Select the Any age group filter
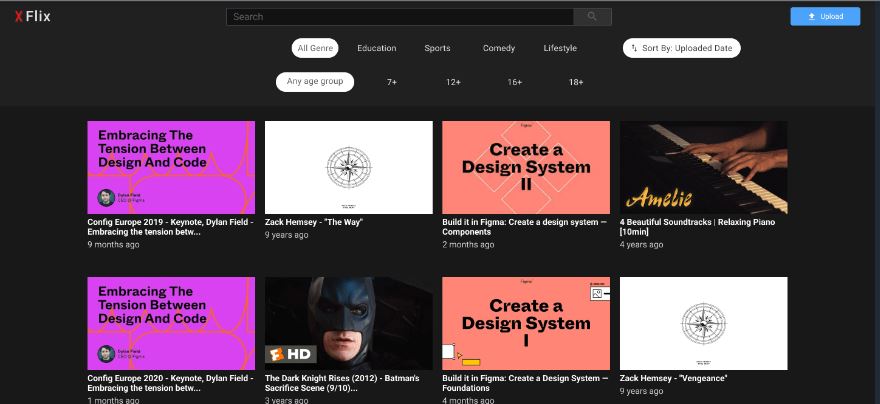This screenshot has height=404, width=880. [315, 82]
